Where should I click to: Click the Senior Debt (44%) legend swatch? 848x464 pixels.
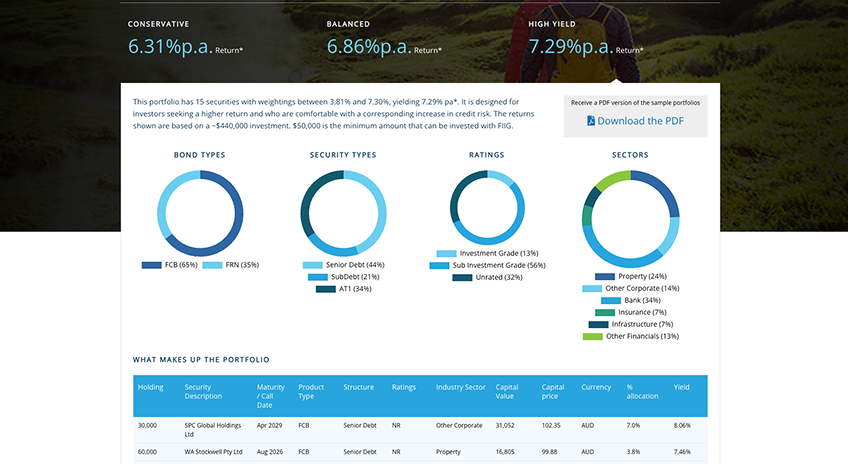pos(313,265)
